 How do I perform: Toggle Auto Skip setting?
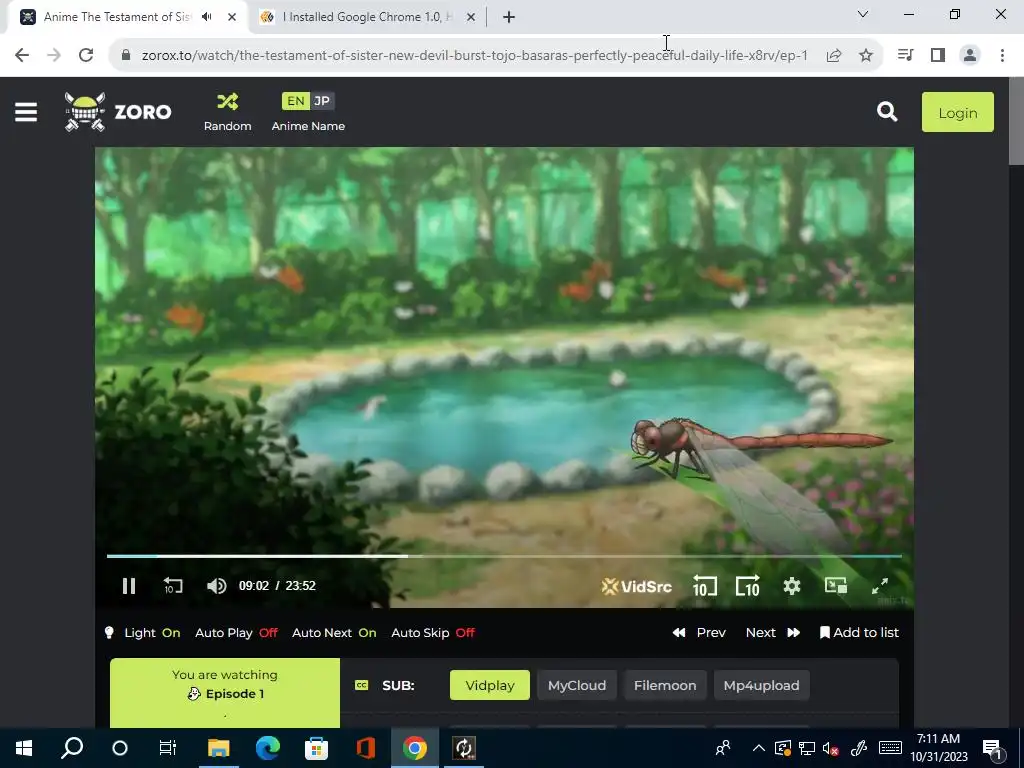(x=433, y=633)
